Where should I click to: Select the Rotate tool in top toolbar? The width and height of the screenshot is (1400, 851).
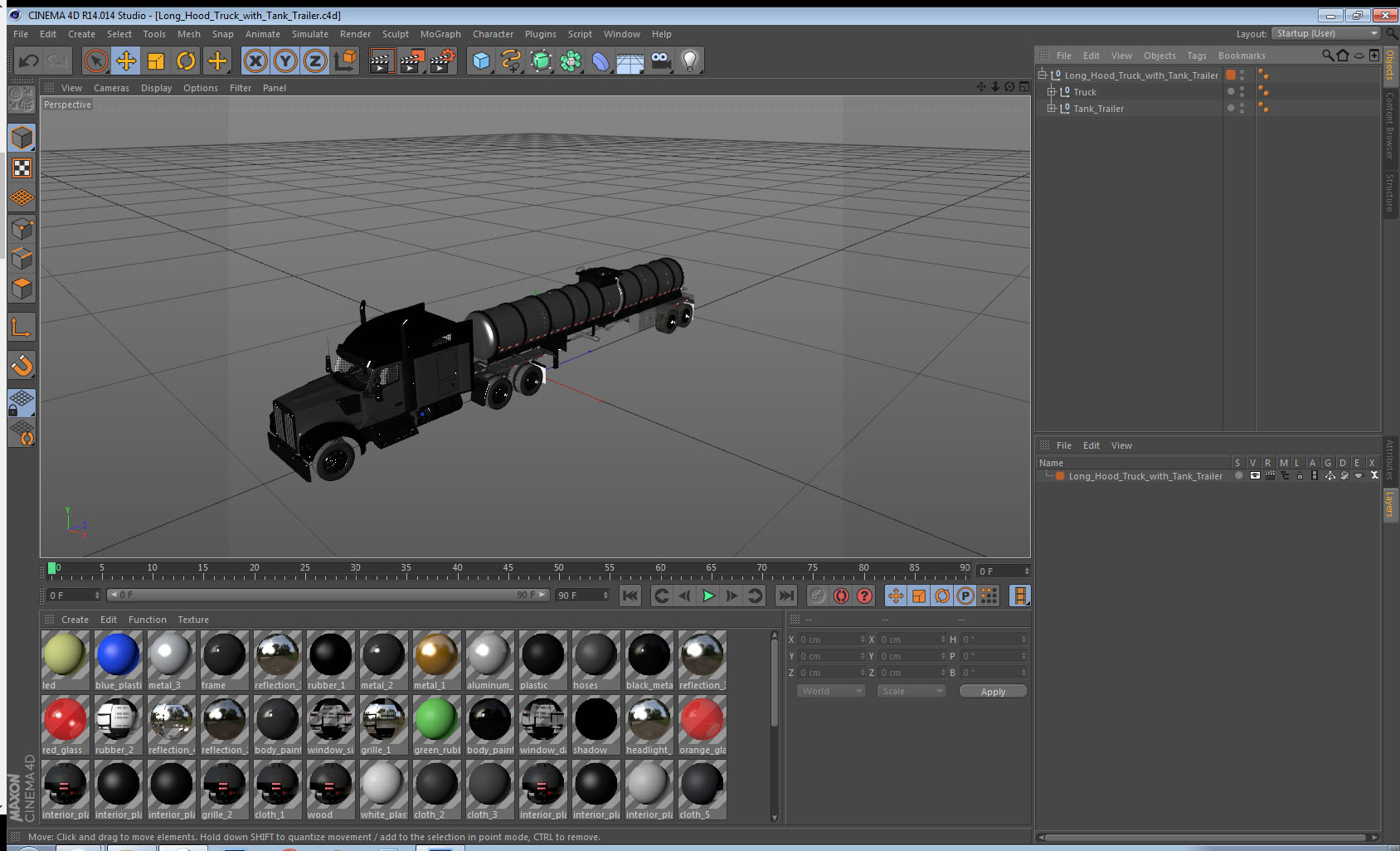coord(186,61)
